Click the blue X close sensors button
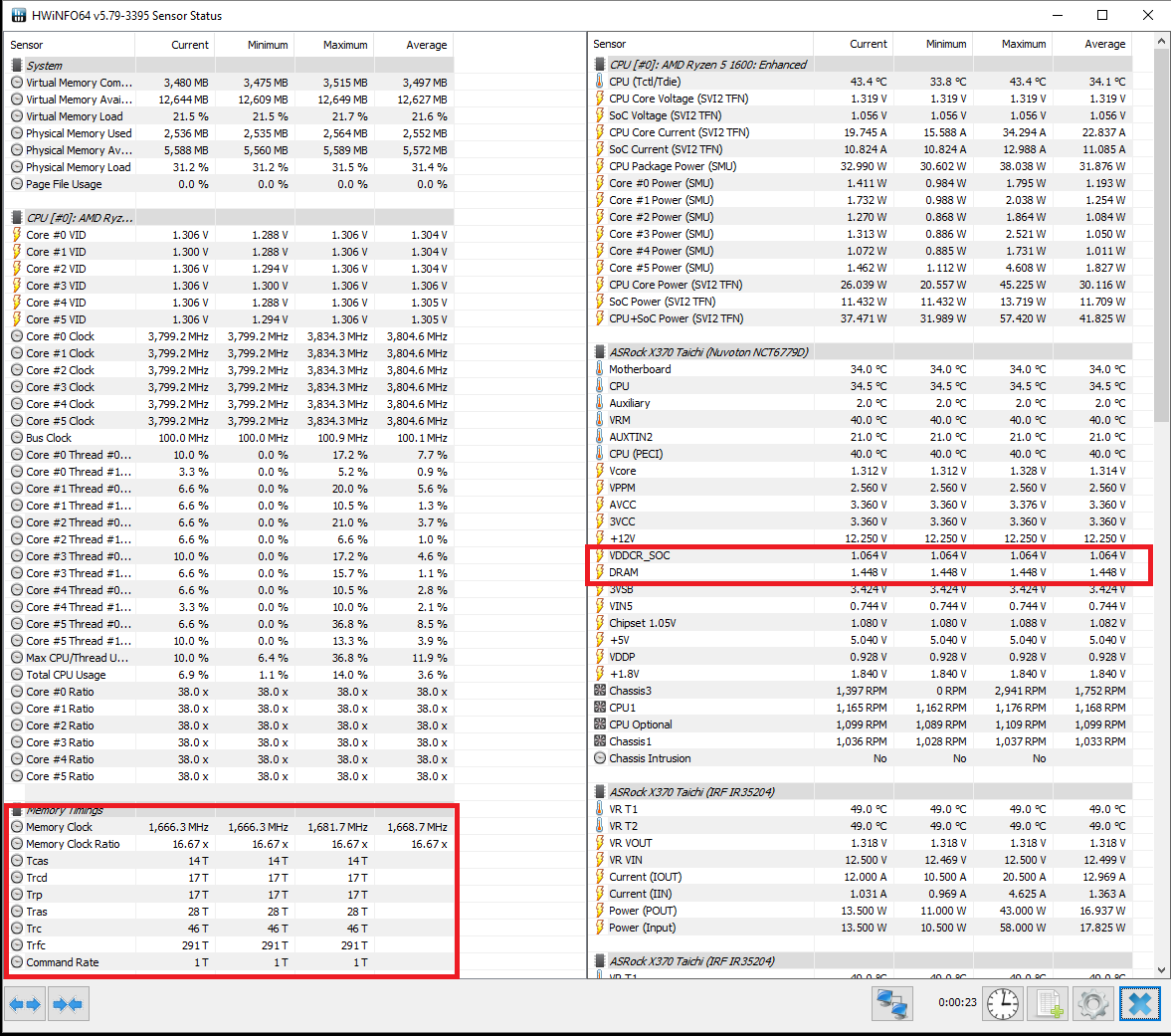This screenshot has height=1036, width=1171. pos(1139,1003)
